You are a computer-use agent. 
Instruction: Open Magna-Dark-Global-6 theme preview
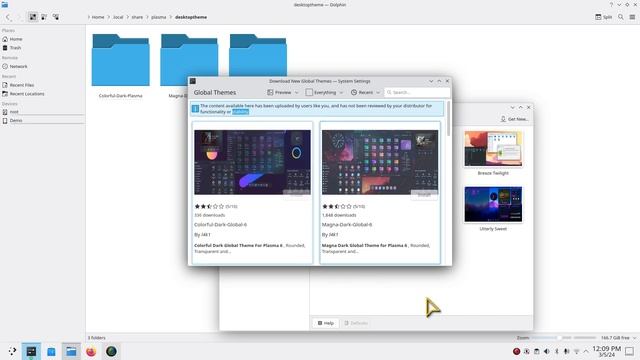coord(380,162)
